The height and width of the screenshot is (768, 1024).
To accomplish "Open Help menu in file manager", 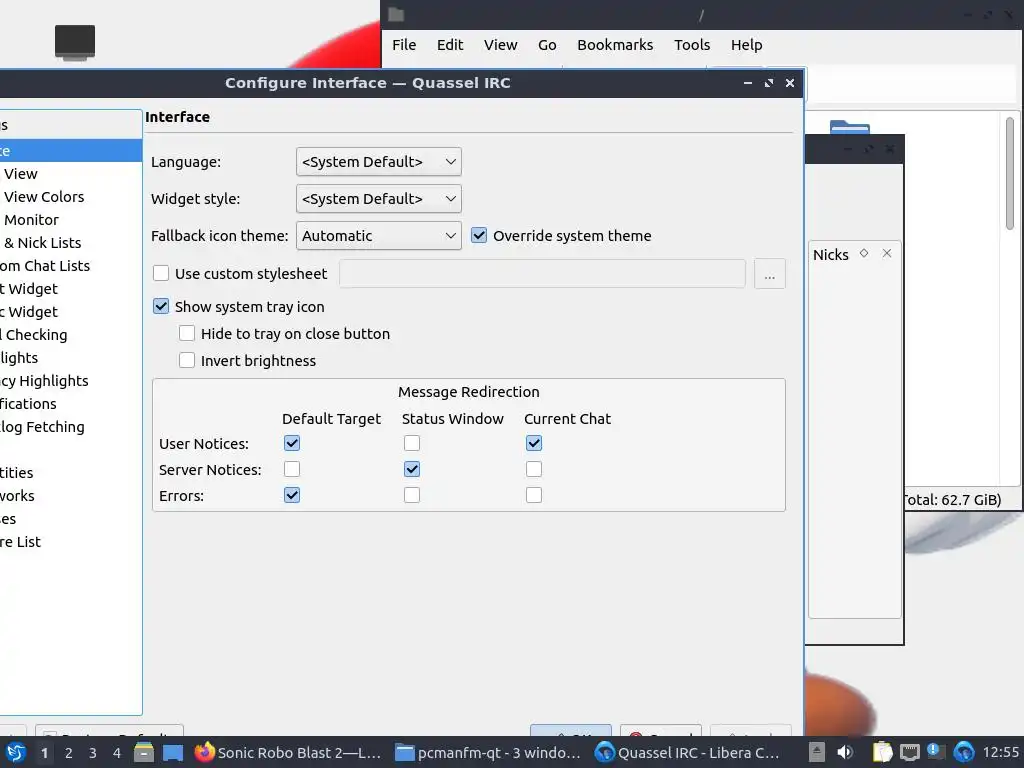I will pos(746,44).
